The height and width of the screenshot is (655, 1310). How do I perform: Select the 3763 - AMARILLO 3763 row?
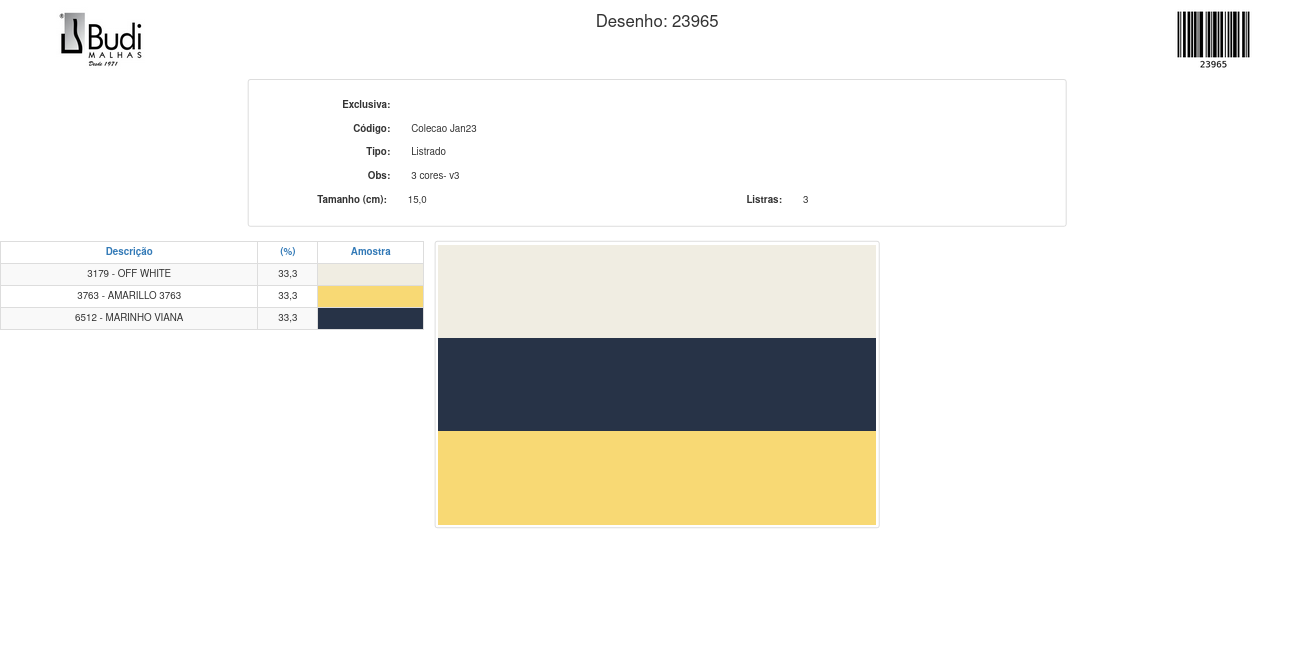click(129, 296)
